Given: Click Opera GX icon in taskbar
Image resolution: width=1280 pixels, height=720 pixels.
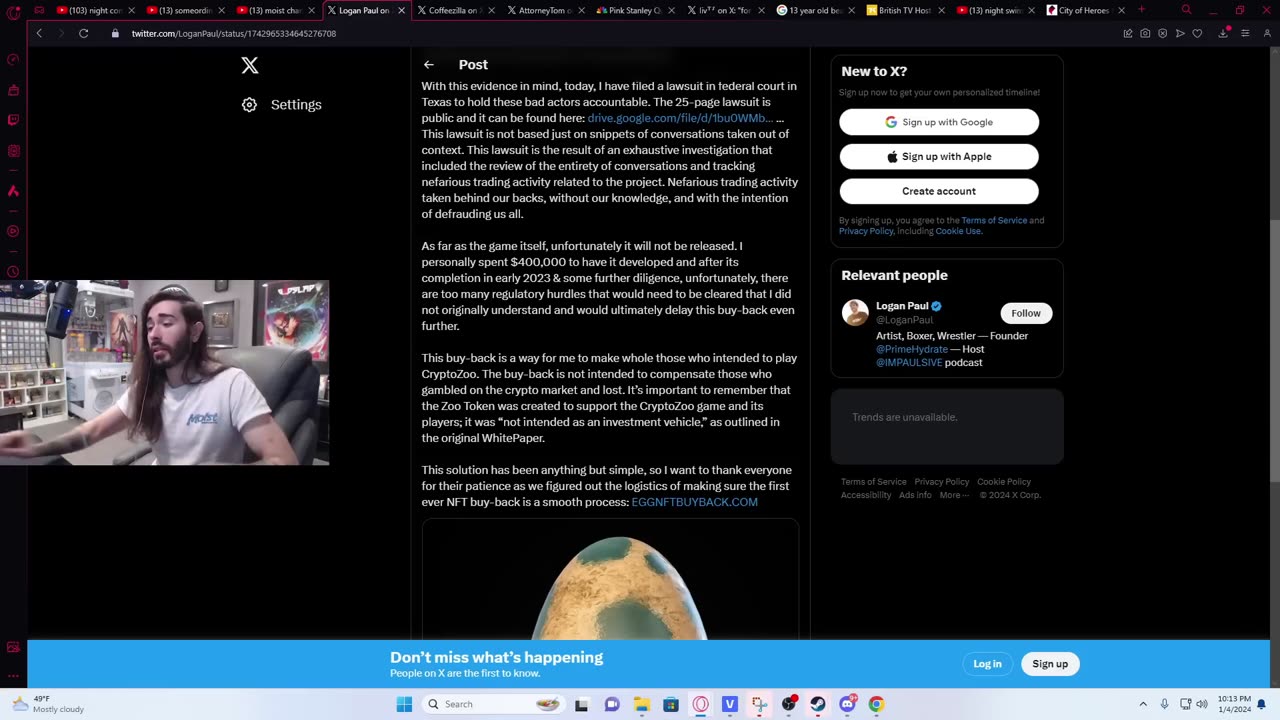Looking at the screenshot, I should pos(700,704).
